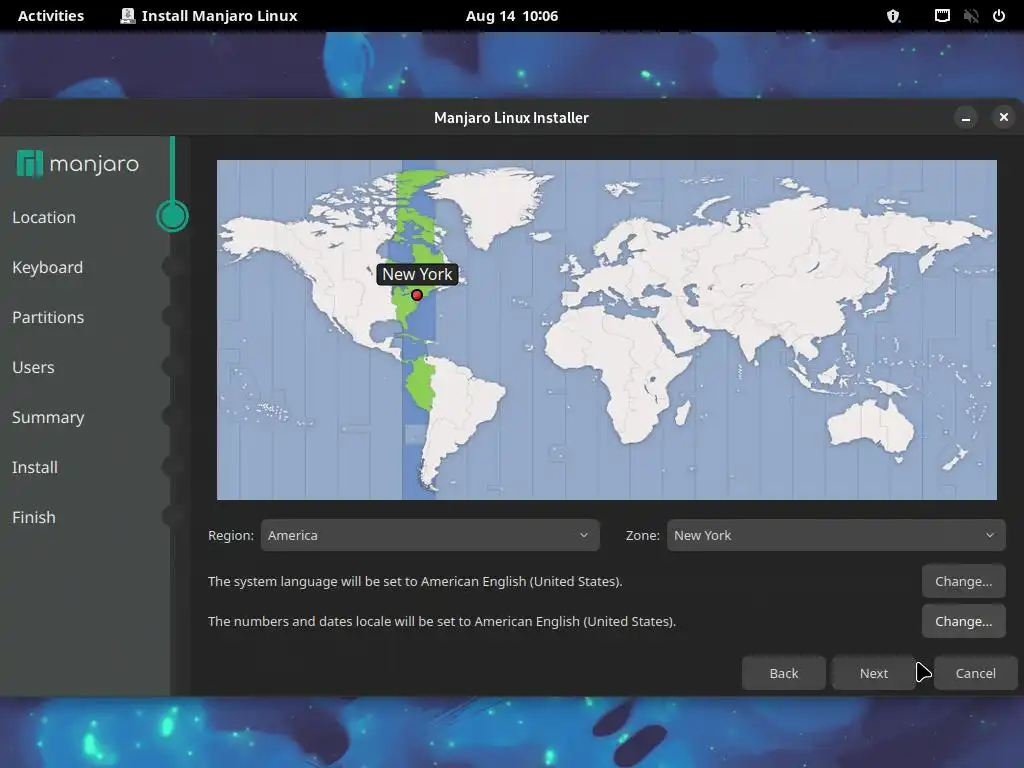The image size is (1024, 768).
Task: Open the Activities overview
Action: 51,16
